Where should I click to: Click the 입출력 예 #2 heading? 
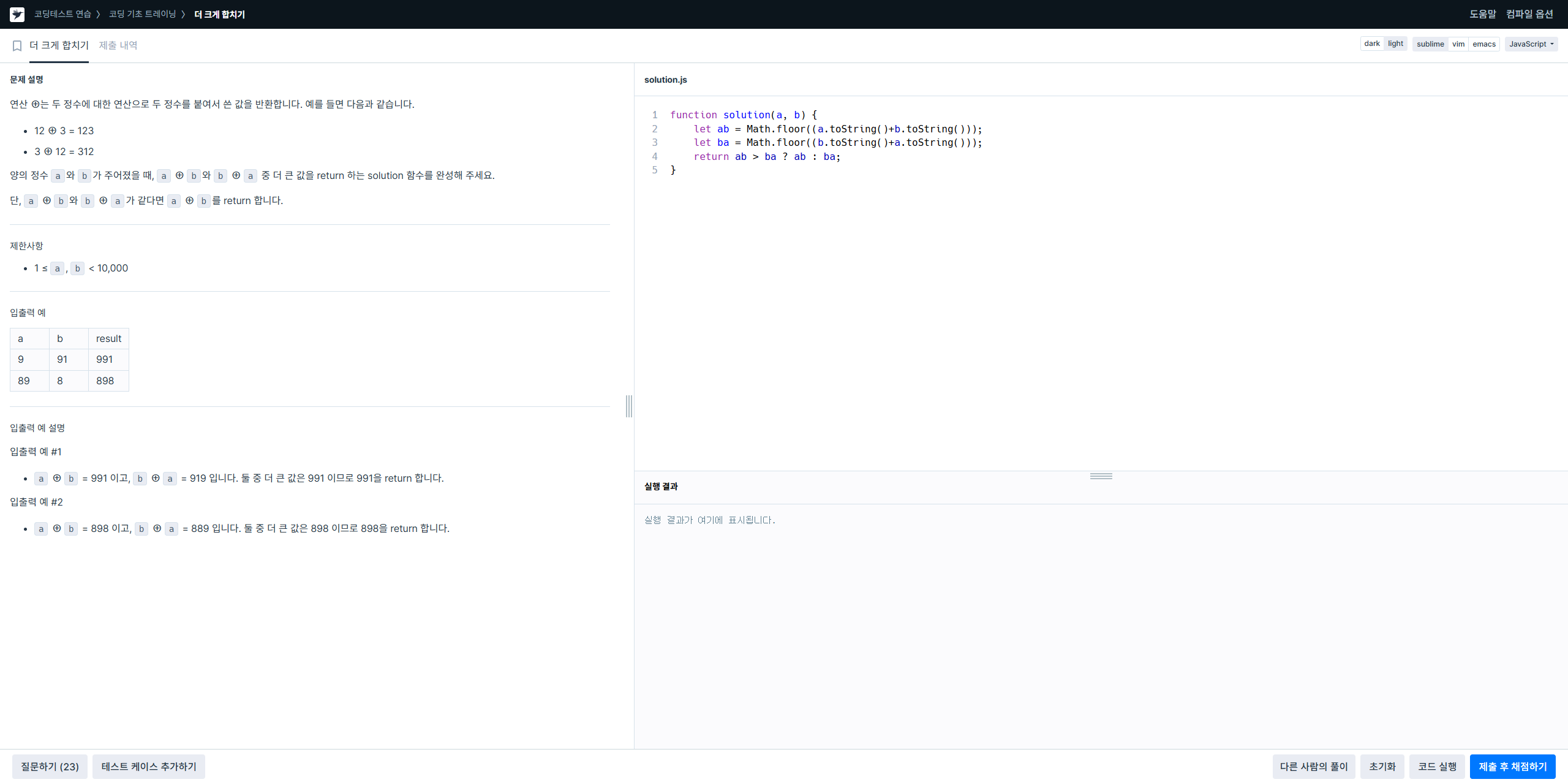pyautogui.click(x=36, y=502)
